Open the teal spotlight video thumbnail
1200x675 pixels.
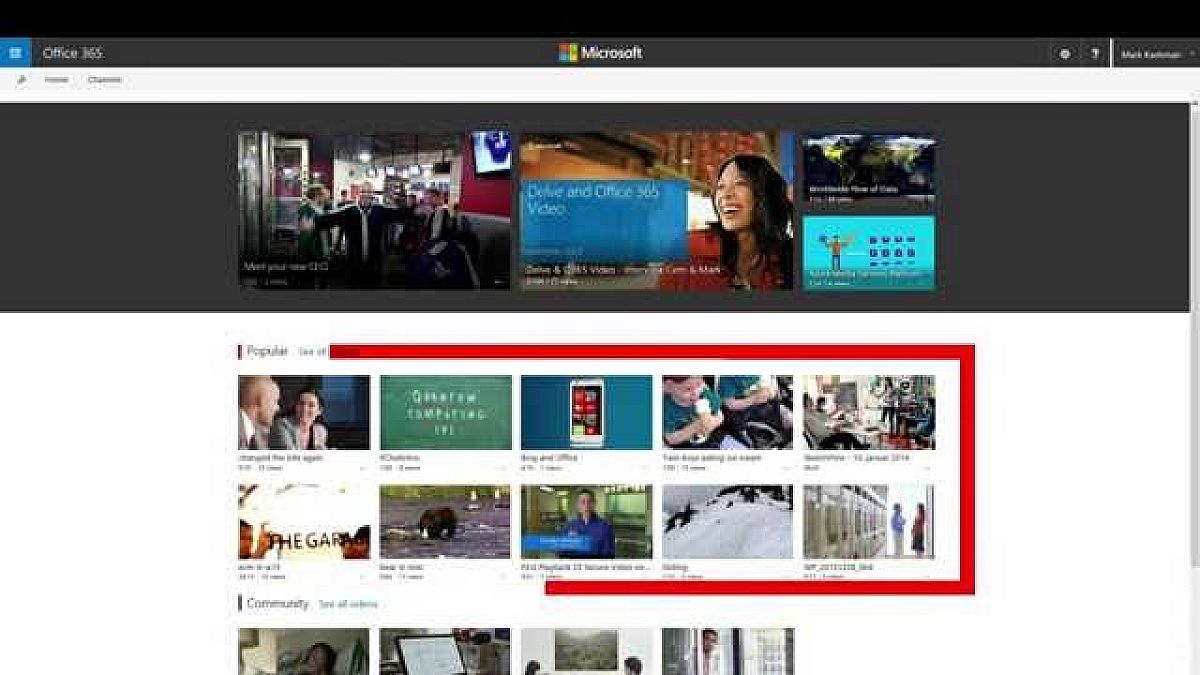868,252
